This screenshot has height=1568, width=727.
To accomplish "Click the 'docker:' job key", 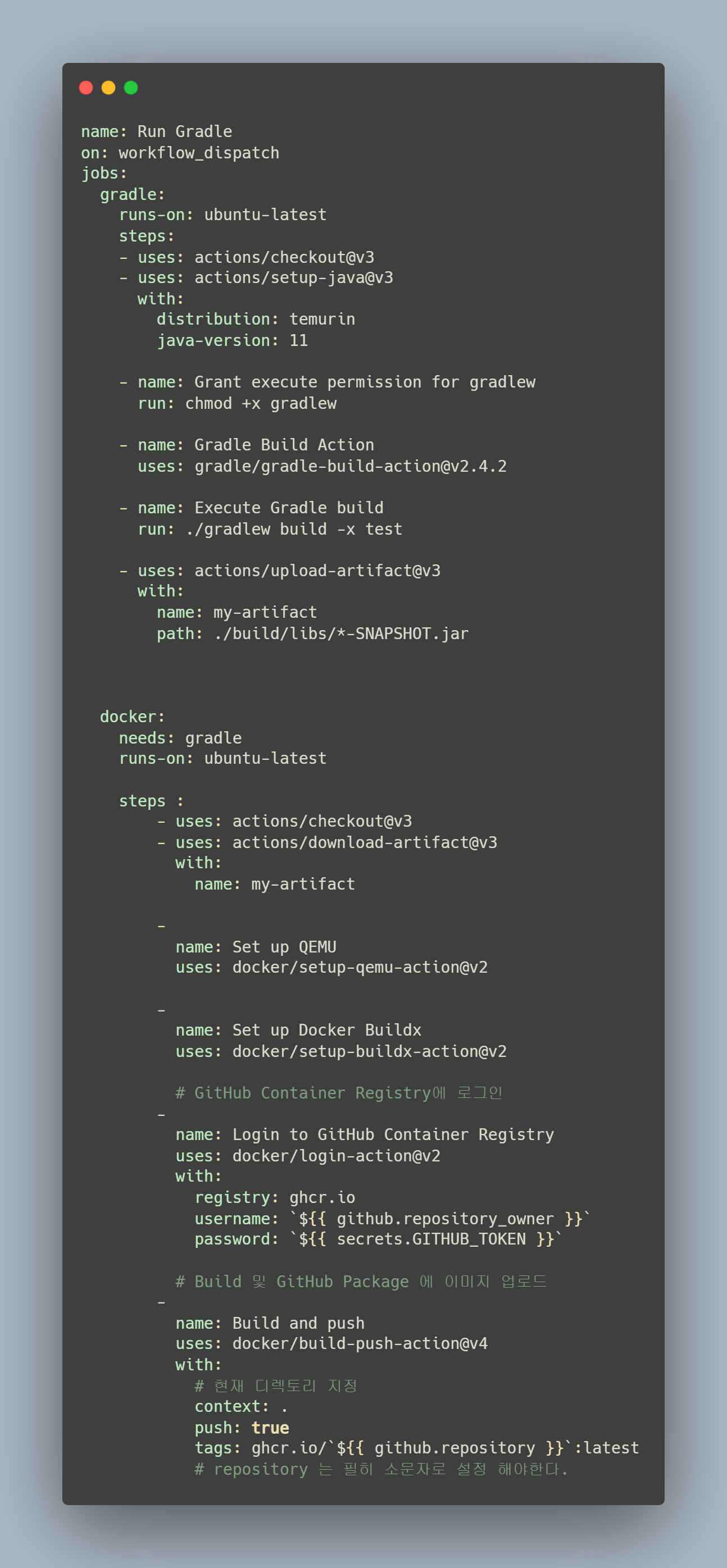I will coord(132,717).
